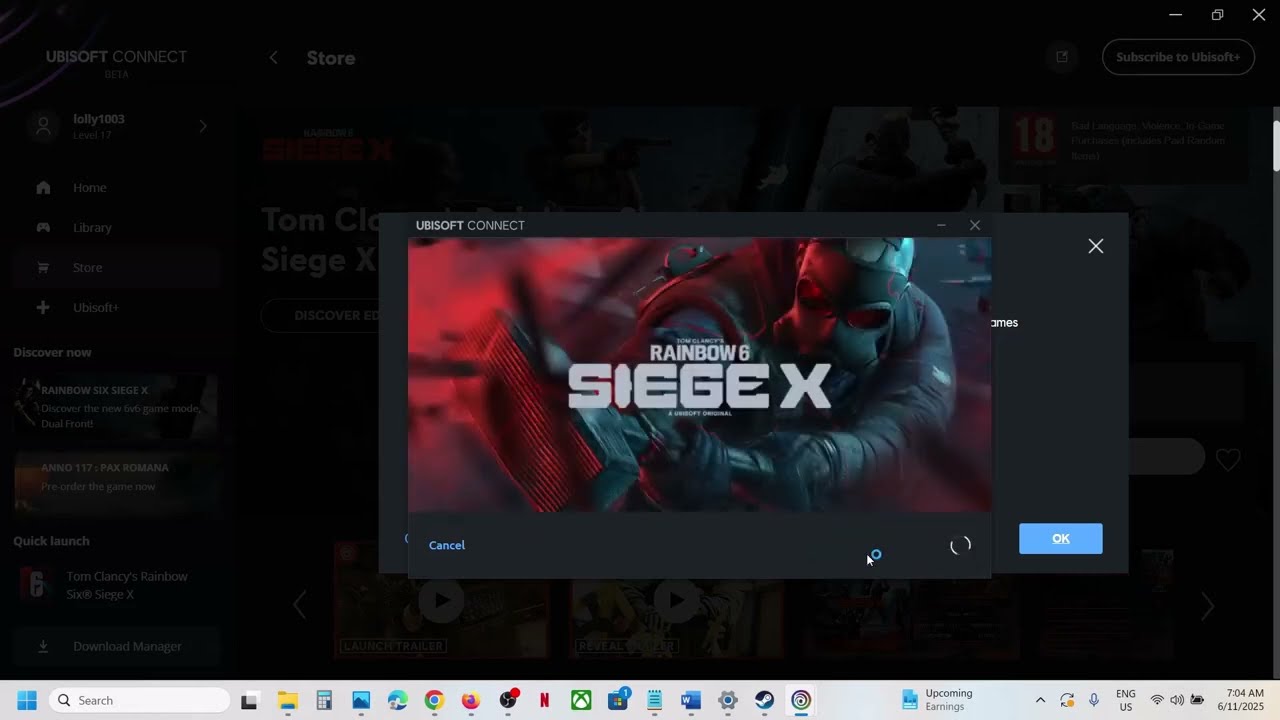The width and height of the screenshot is (1280, 720).
Task: Open Notepad from taskbar
Action: coord(654,700)
